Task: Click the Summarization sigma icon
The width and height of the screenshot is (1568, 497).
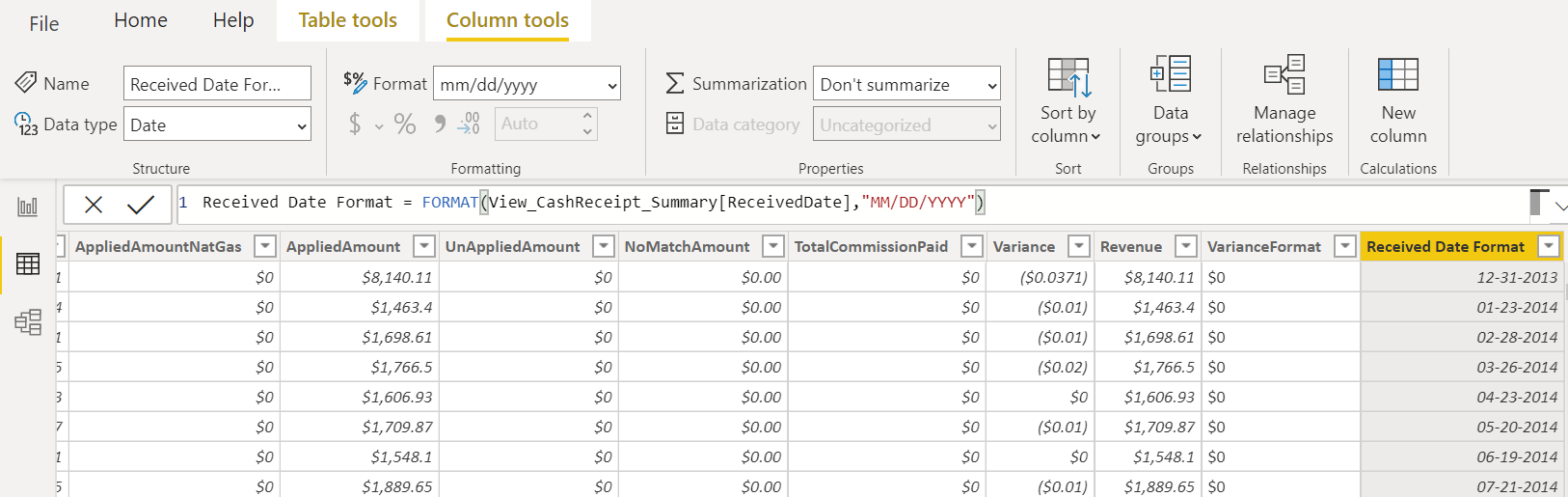Action: tap(675, 83)
